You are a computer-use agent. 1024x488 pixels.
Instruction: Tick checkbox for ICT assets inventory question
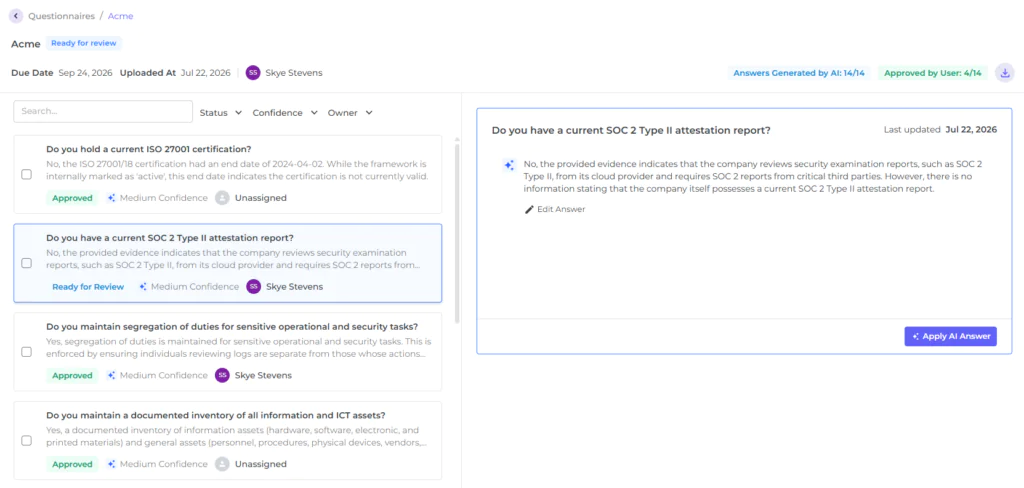coord(27,440)
